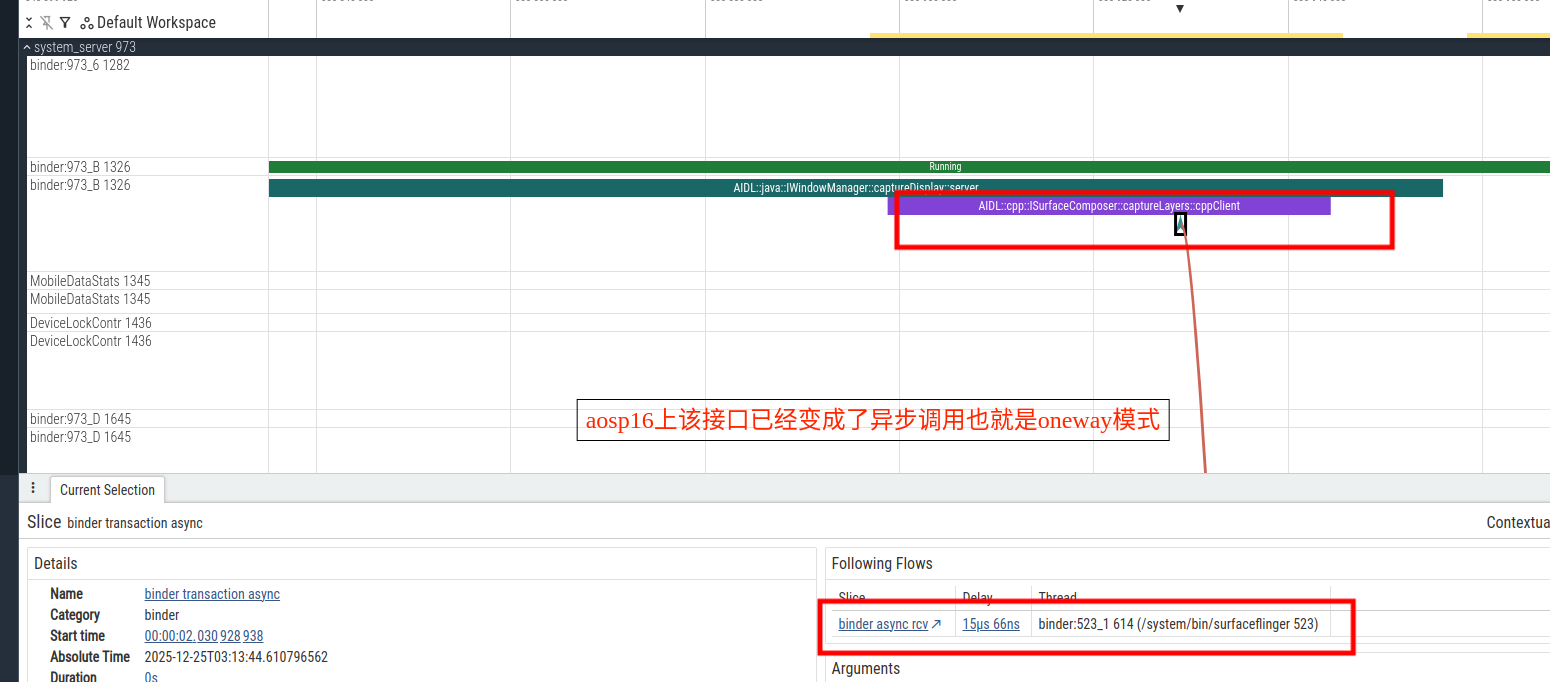This screenshot has height=682, width=1550.
Task: Click the Slice binder transaction async title
Action: tap(115, 522)
